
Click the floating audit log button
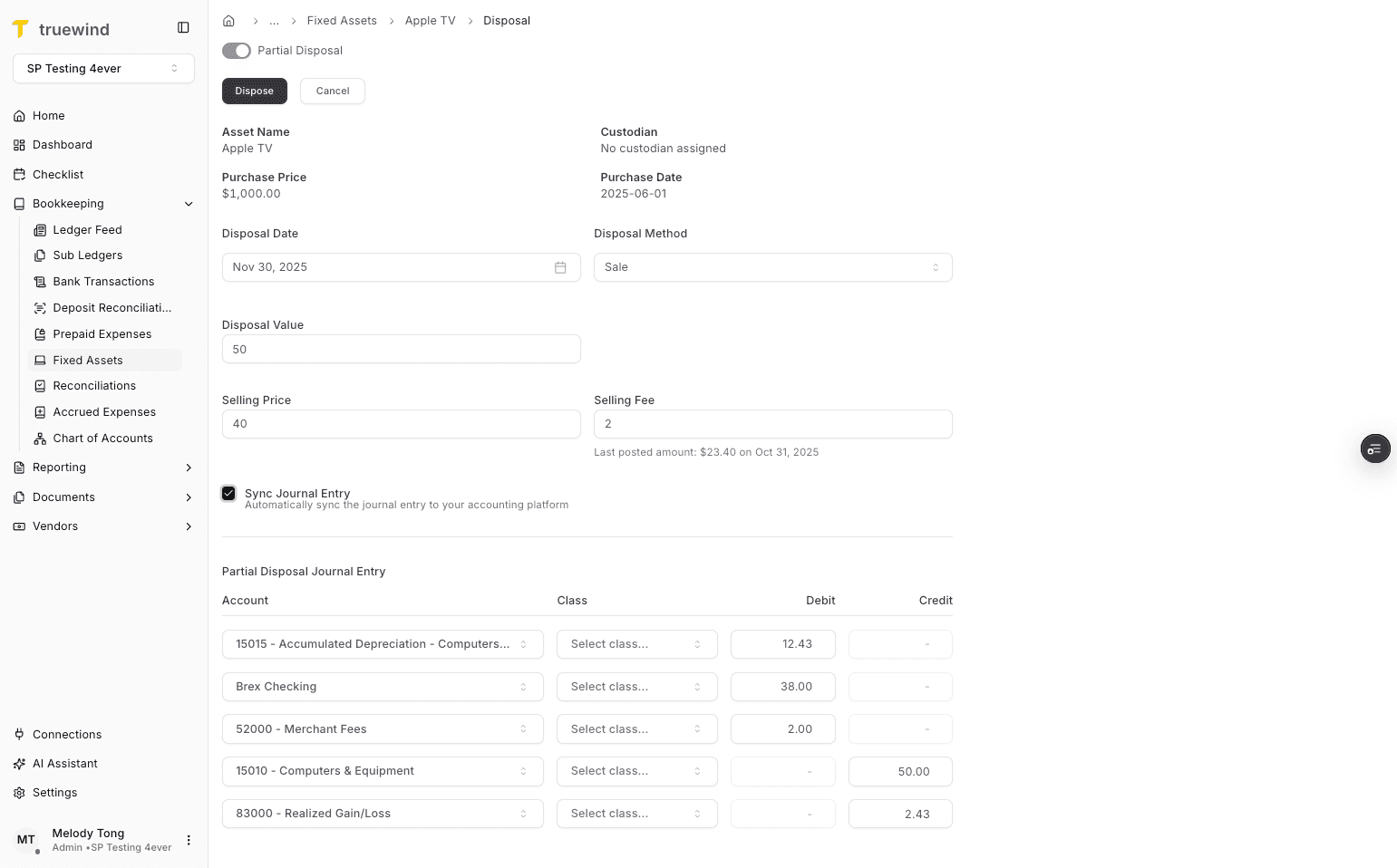[1375, 448]
